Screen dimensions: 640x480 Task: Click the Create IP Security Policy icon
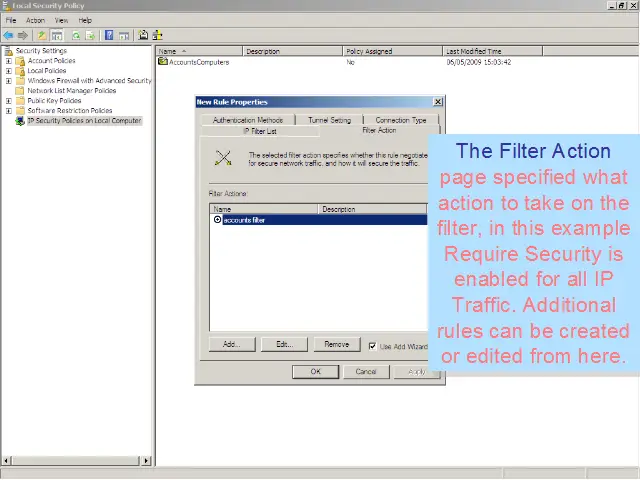coord(143,35)
